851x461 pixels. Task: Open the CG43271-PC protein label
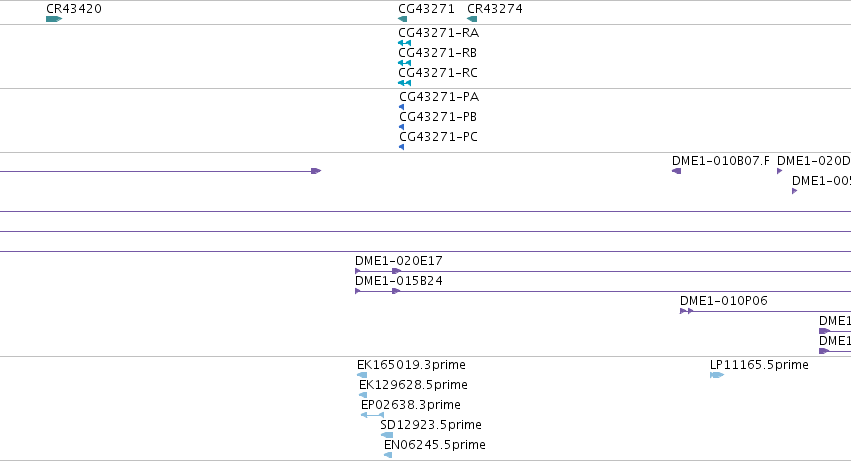pyautogui.click(x=439, y=137)
